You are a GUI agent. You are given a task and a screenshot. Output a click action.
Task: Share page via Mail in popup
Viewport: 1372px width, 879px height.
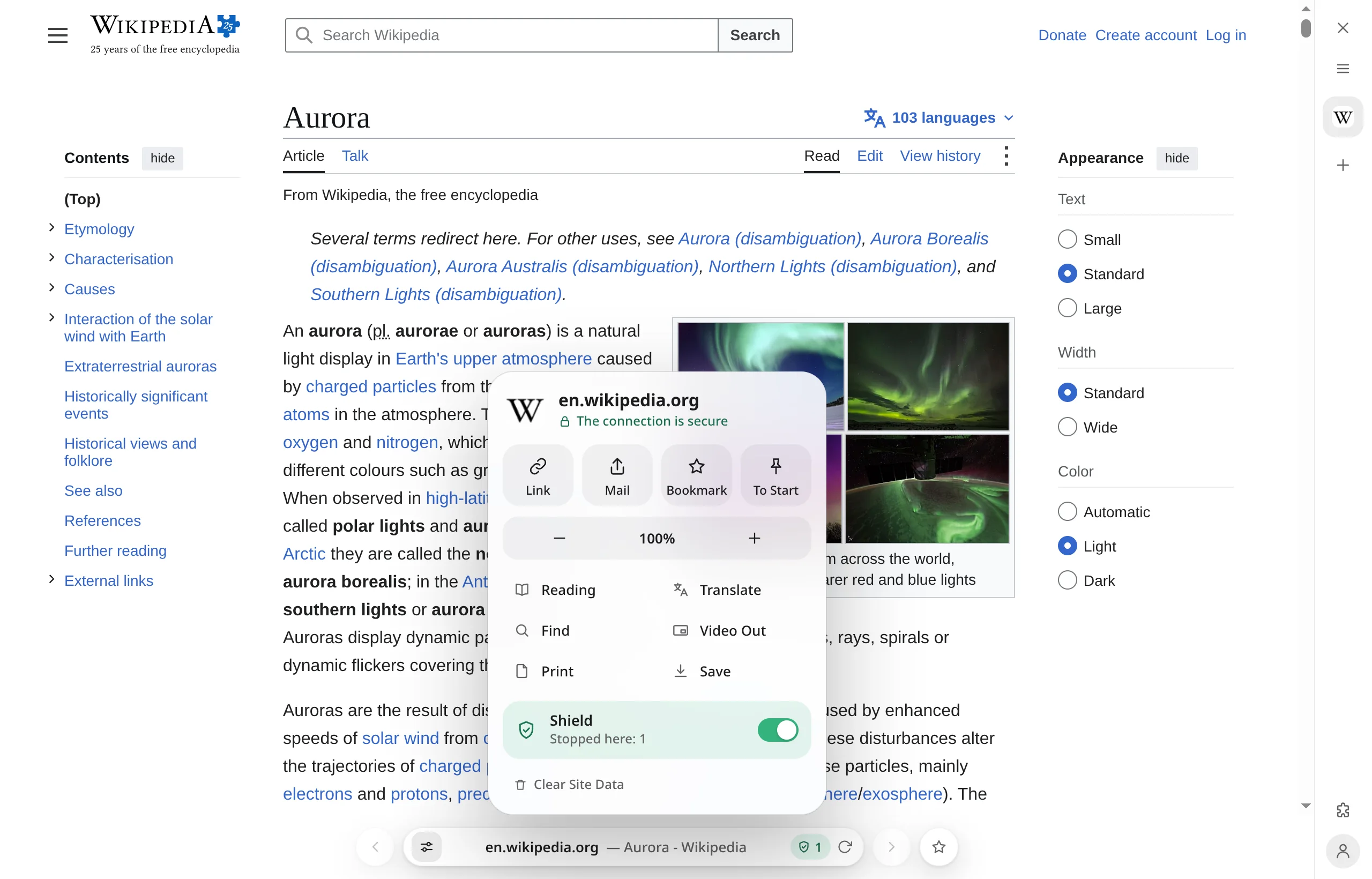click(x=617, y=475)
